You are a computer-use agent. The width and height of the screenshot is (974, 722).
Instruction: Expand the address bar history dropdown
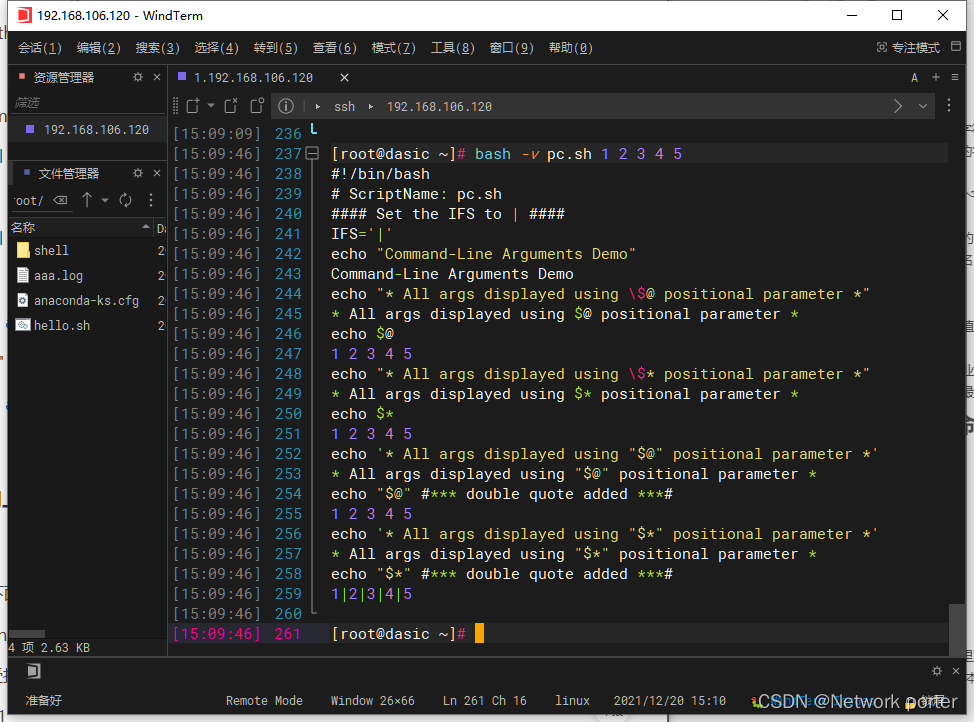[x=923, y=106]
